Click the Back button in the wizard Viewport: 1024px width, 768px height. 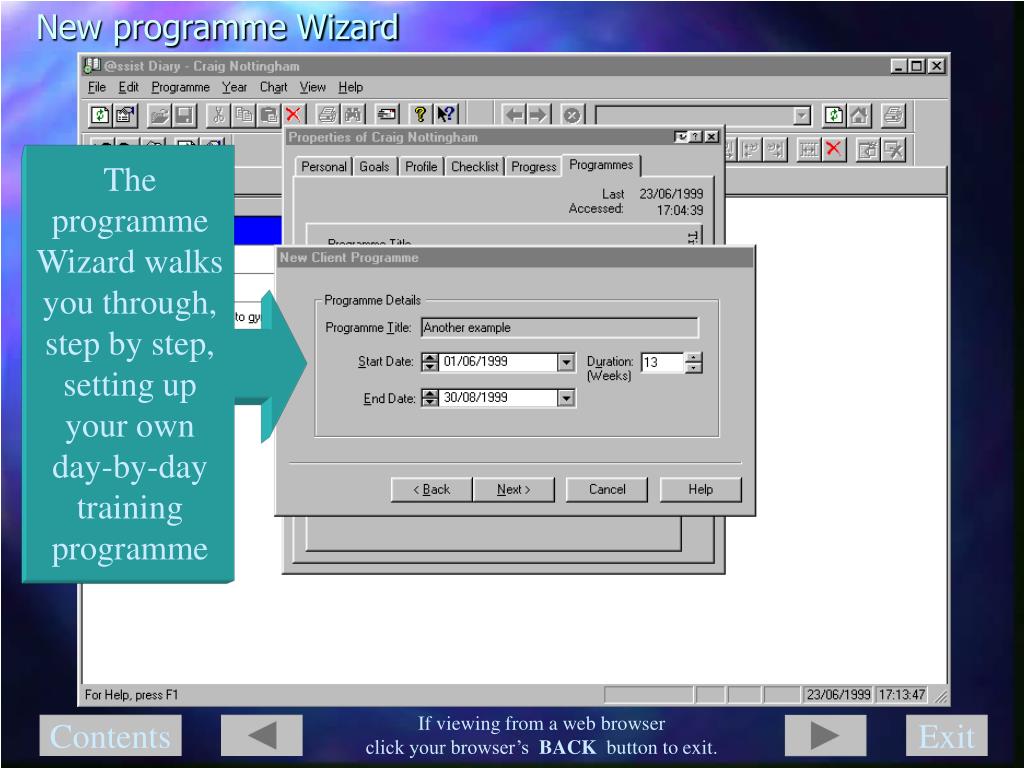[x=431, y=489]
